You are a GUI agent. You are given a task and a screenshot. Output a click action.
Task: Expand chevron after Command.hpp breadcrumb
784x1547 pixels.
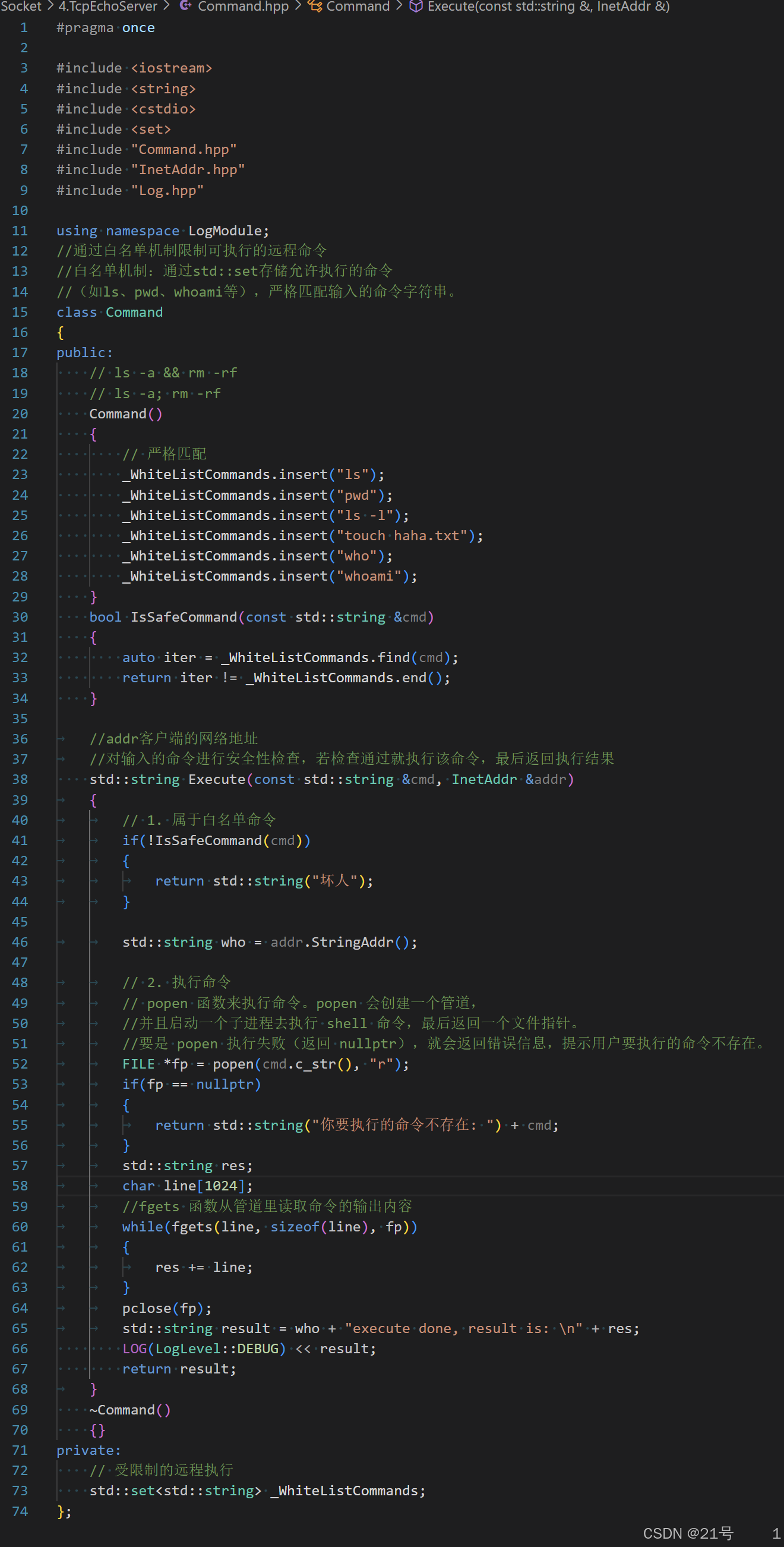[x=298, y=6]
